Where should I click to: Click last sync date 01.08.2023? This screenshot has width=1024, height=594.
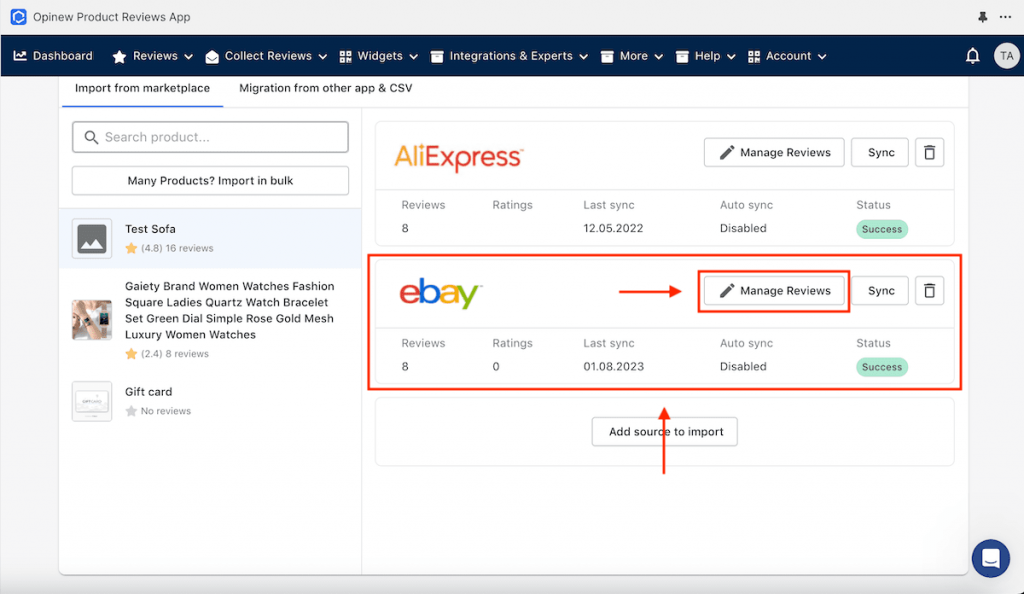[x=613, y=367]
